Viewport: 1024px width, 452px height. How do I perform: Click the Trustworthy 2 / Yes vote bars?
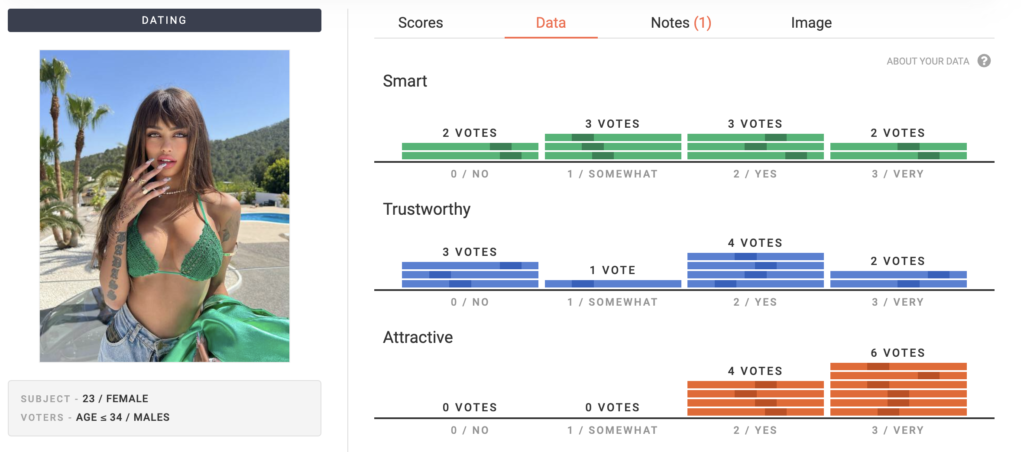[x=756, y=270]
